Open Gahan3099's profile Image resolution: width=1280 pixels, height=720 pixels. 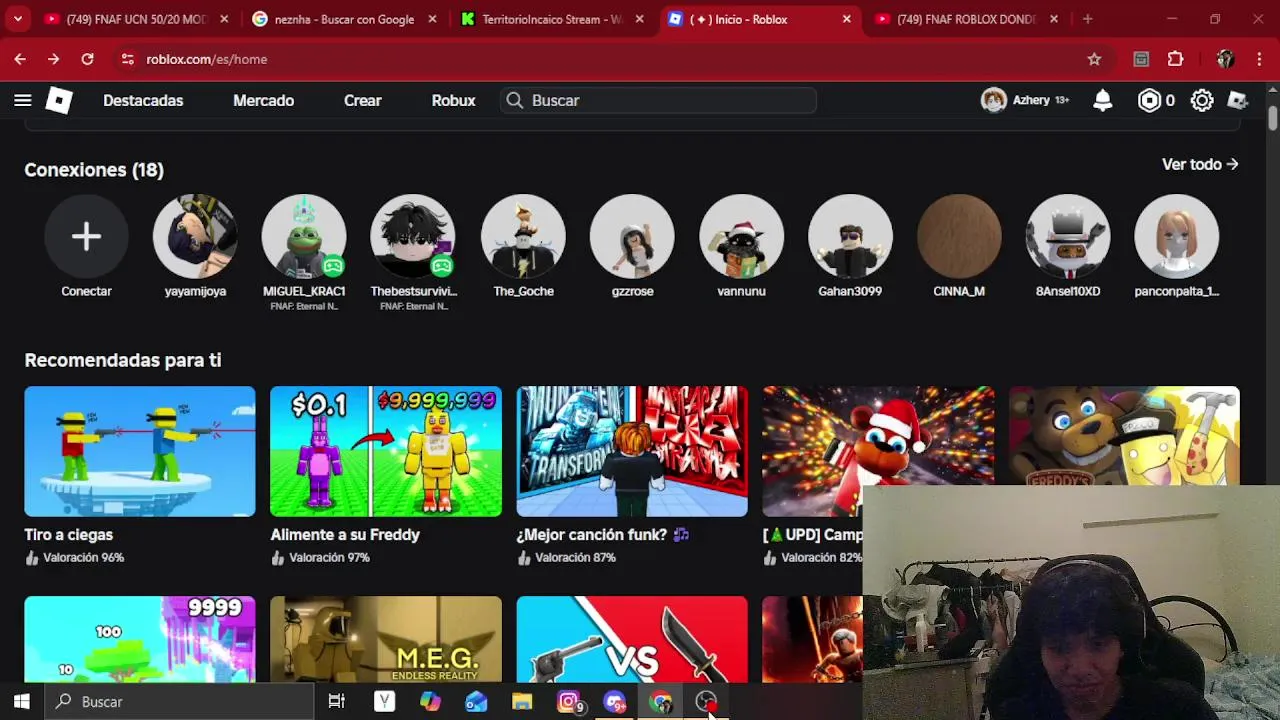(x=850, y=236)
